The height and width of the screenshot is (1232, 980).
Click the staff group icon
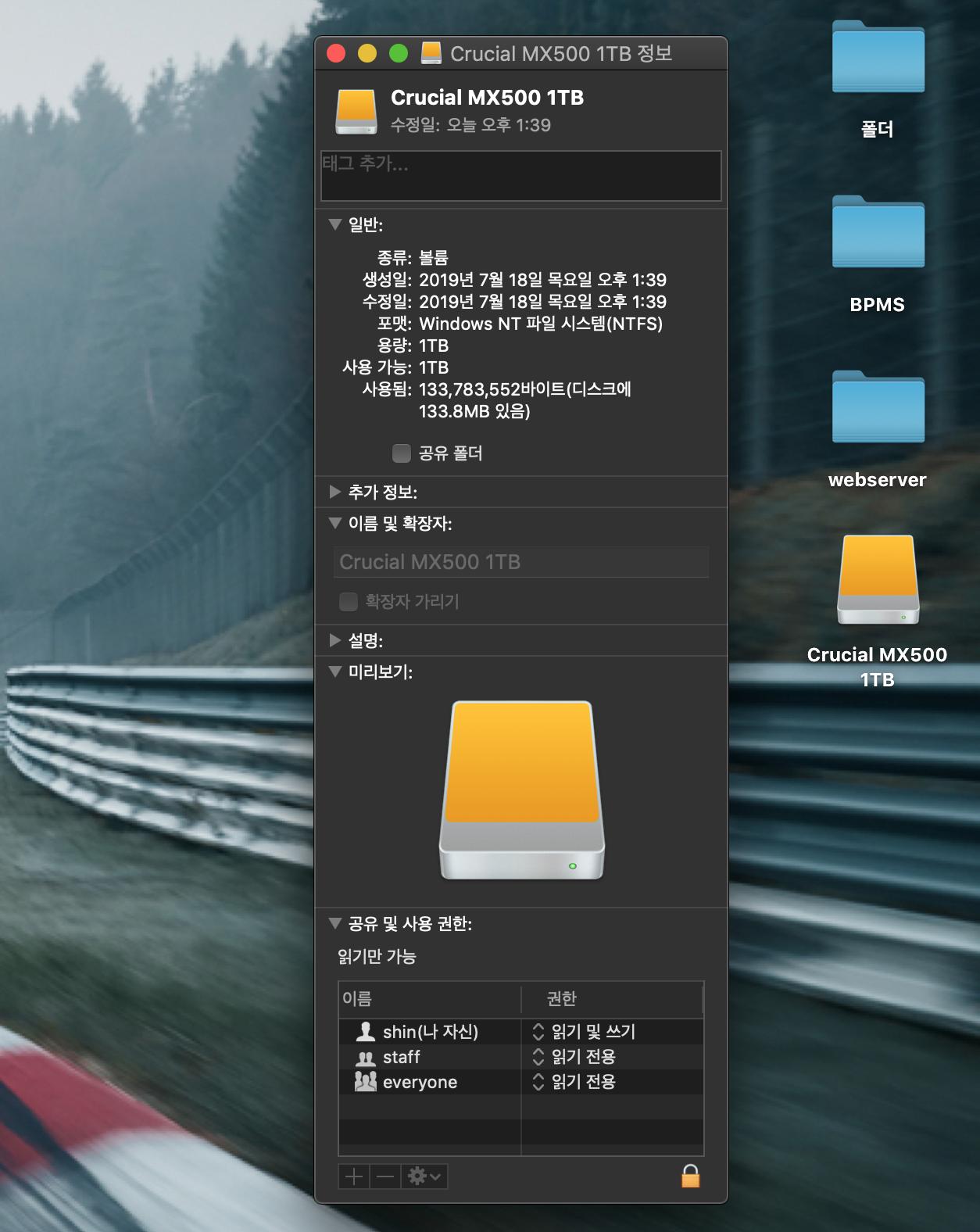point(365,1058)
